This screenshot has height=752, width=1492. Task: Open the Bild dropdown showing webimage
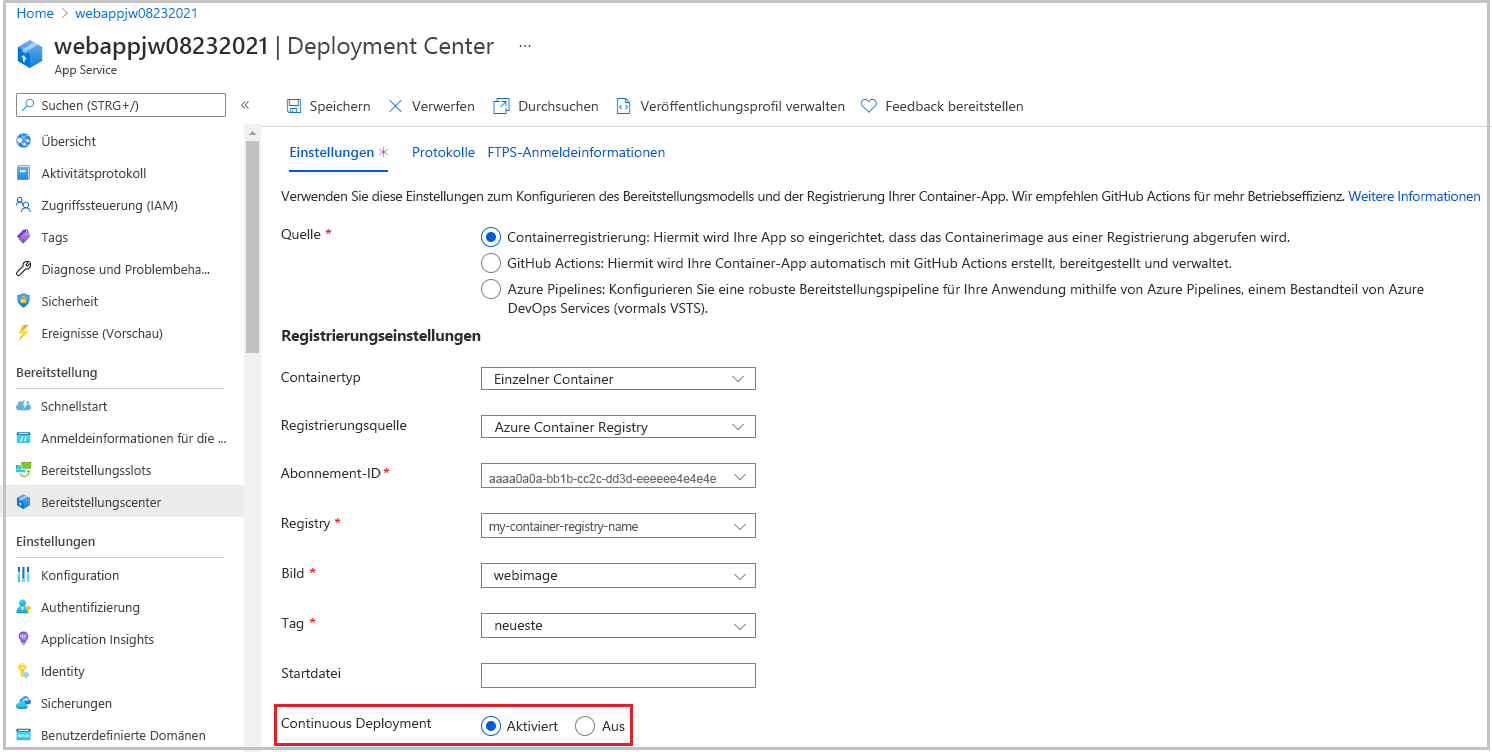(618, 576)
